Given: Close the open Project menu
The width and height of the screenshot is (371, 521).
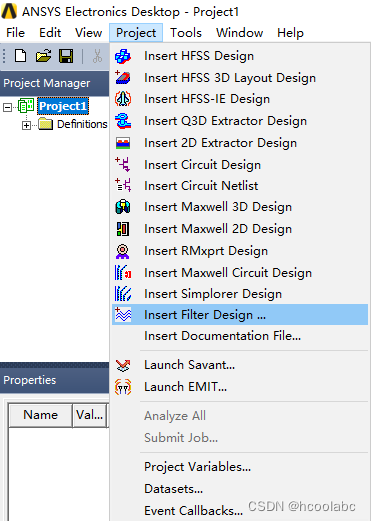Looking at the screenshot, I should coord(136,33).
